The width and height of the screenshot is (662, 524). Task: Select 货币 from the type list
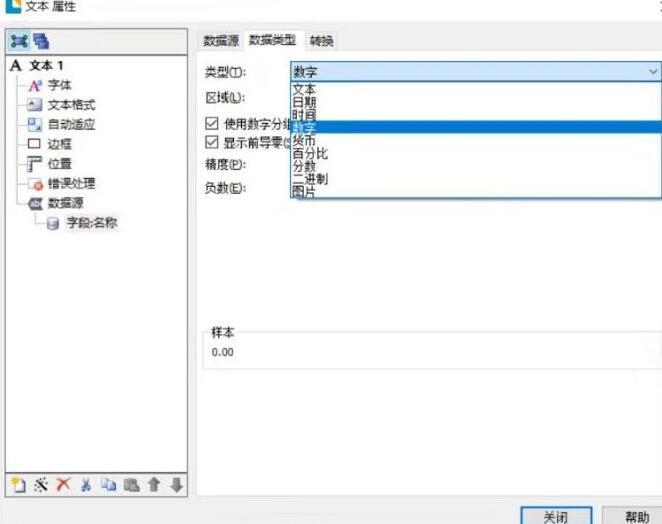(x=304, y=141)
